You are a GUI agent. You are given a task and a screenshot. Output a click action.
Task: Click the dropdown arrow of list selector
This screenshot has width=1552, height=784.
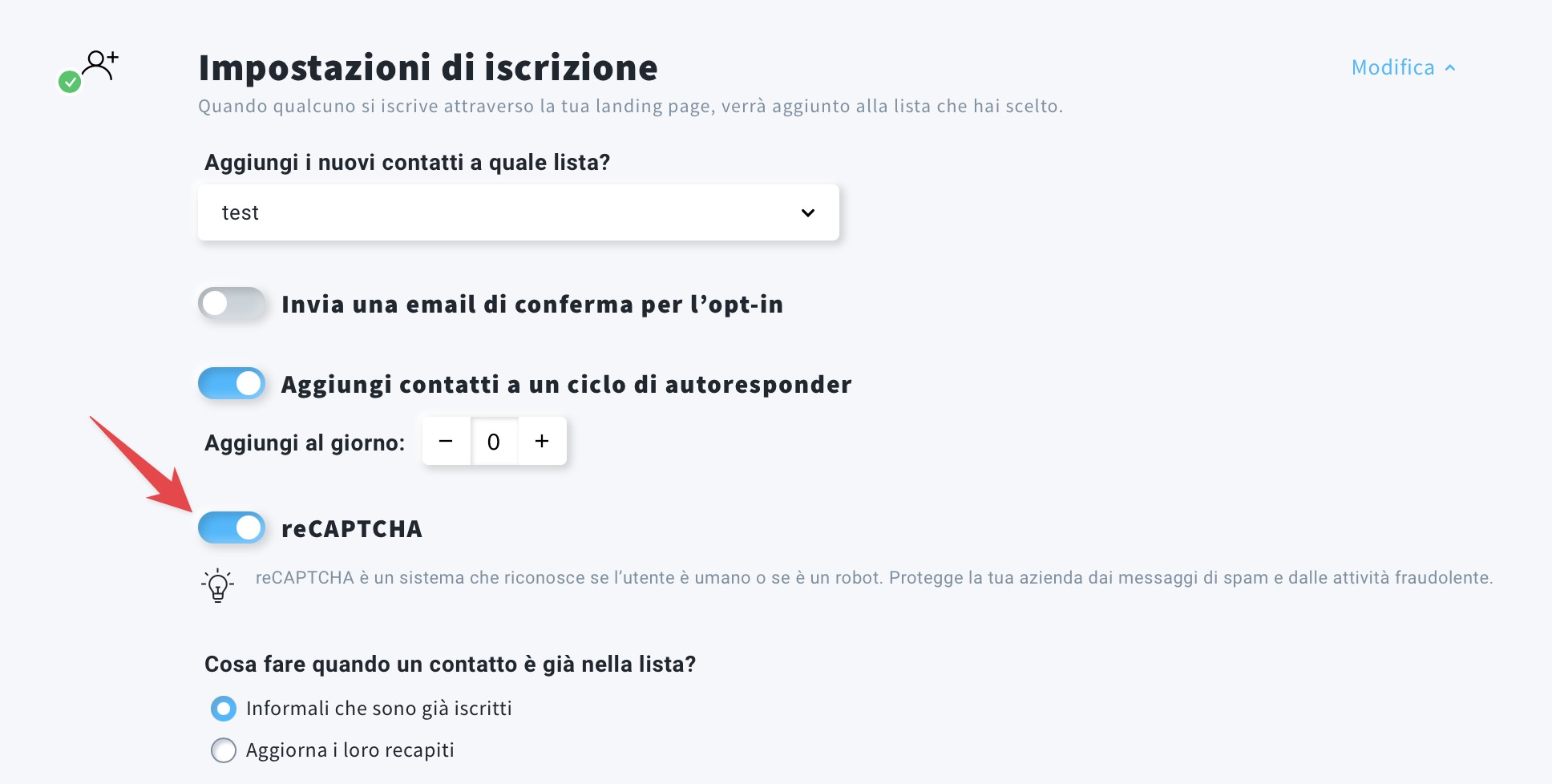pos(807,212)
